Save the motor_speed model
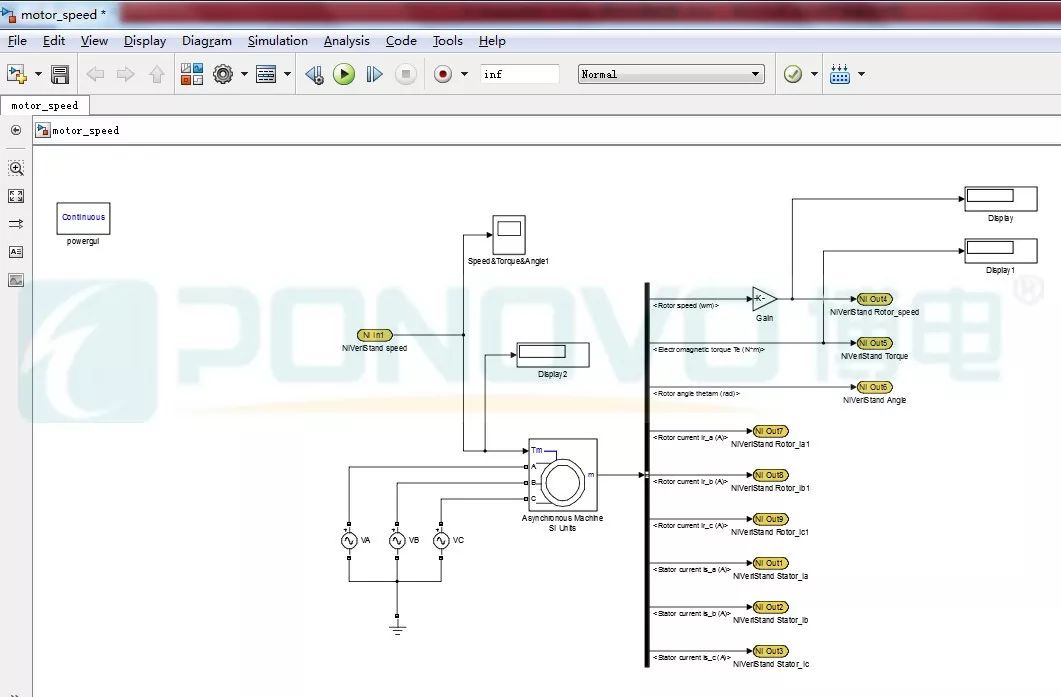Viewport: 1061px width, 697px height. [x=59, y=73]
